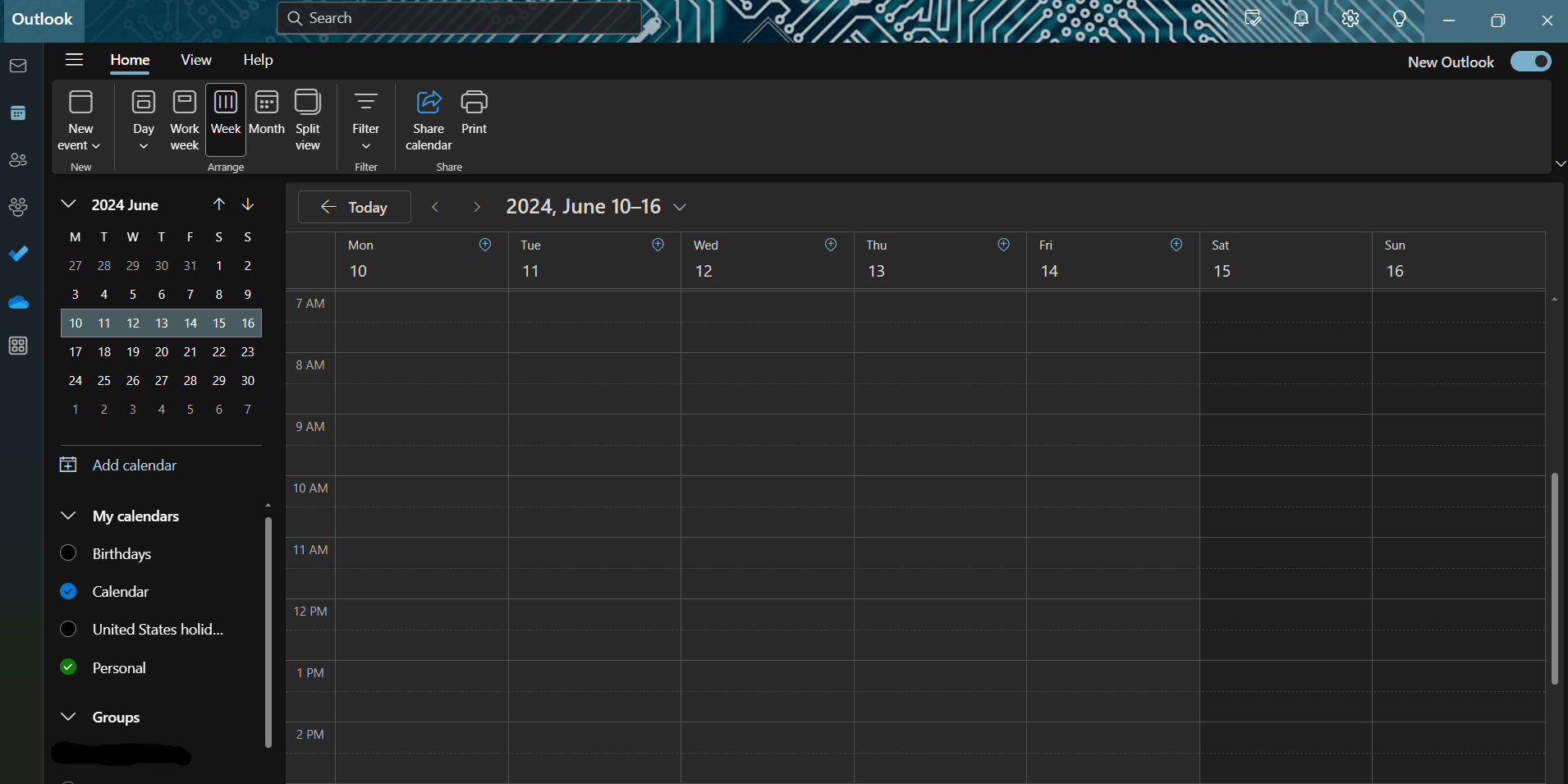Open Settings gear

[1350, 19]
